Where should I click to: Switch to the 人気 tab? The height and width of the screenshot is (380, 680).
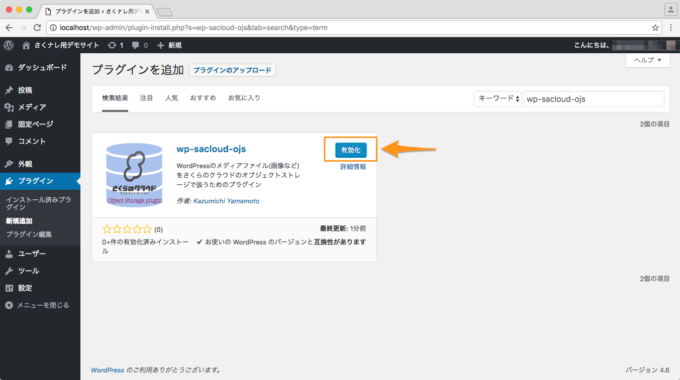click(171, 98)
